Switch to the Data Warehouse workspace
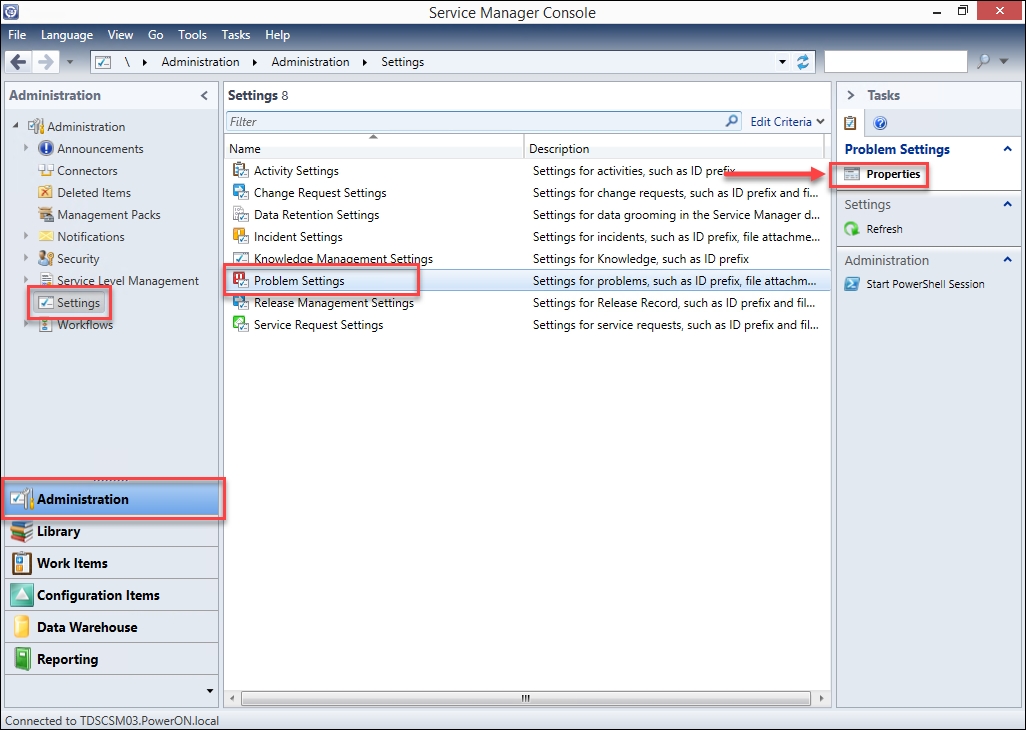 (111, 627)
